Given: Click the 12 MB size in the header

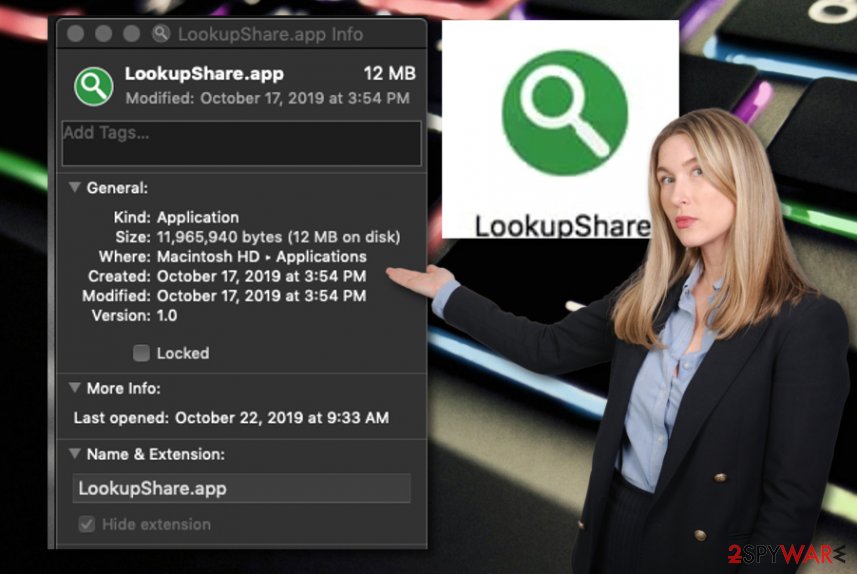Looking at the screenshot, I should point(390,73).
